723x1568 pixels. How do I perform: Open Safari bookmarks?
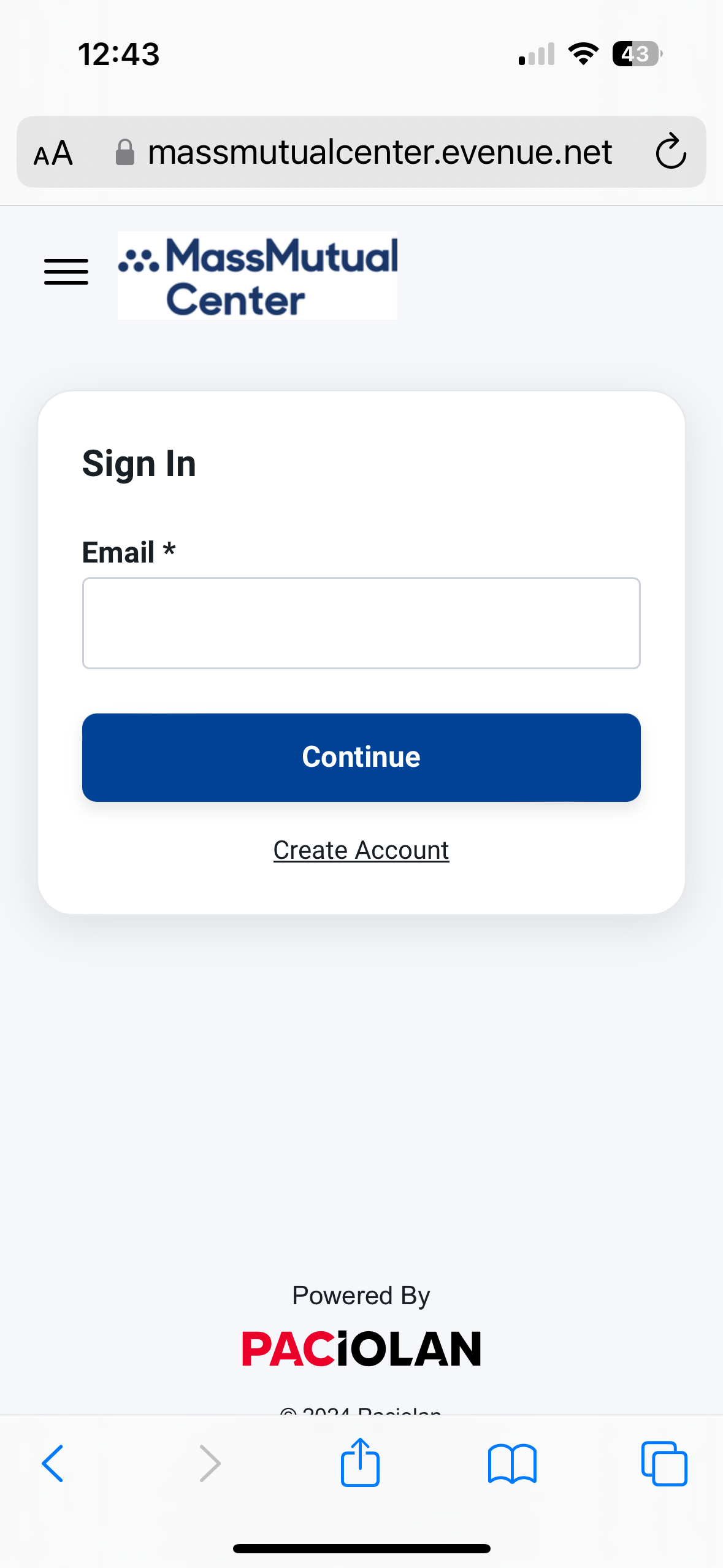pyautogui.click(x=512, y=1463)
